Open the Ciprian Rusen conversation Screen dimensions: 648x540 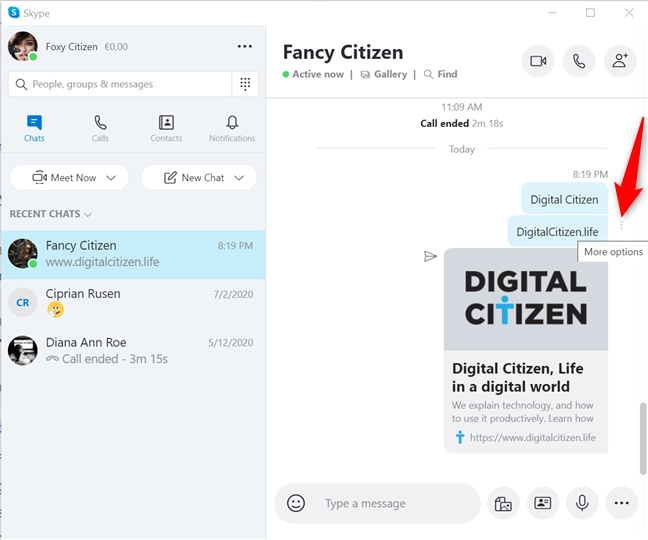tap(133, 302)
